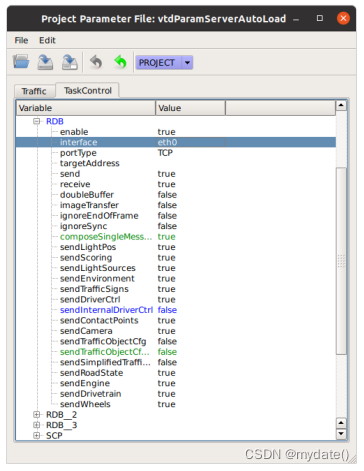Select the interface variable row
Image resolution: width=364 pixels, height=471 pixels.
click(x=176, y=142)
